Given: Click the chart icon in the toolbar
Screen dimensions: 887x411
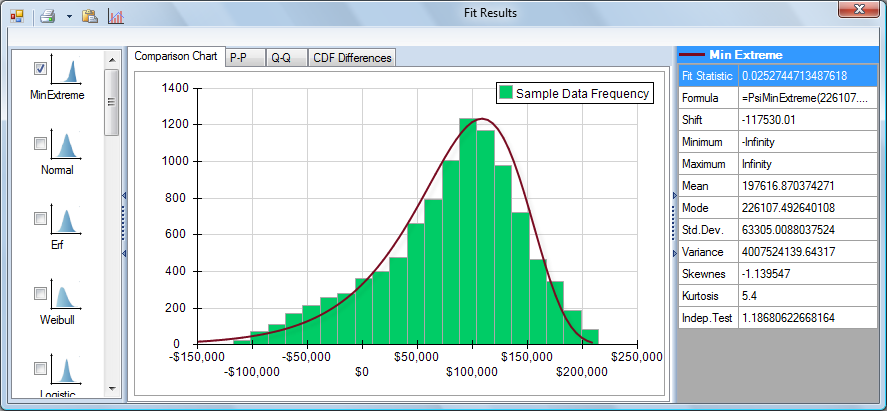Looking at the screenshot, I should 116,16.
